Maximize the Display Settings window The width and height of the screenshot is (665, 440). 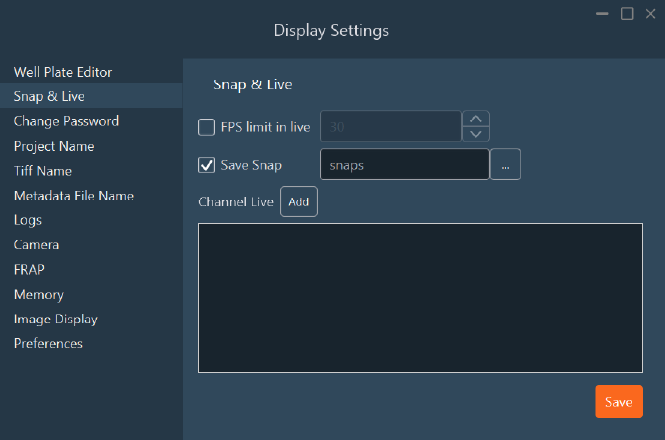(627, 13)
